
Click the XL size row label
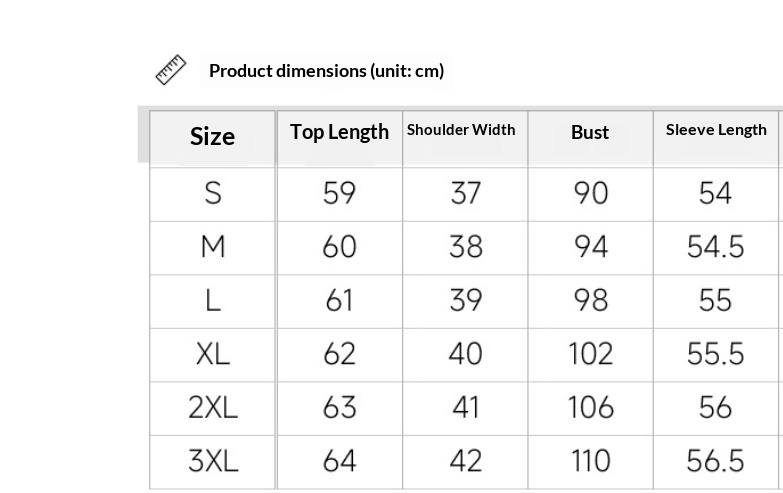point(212,354)
